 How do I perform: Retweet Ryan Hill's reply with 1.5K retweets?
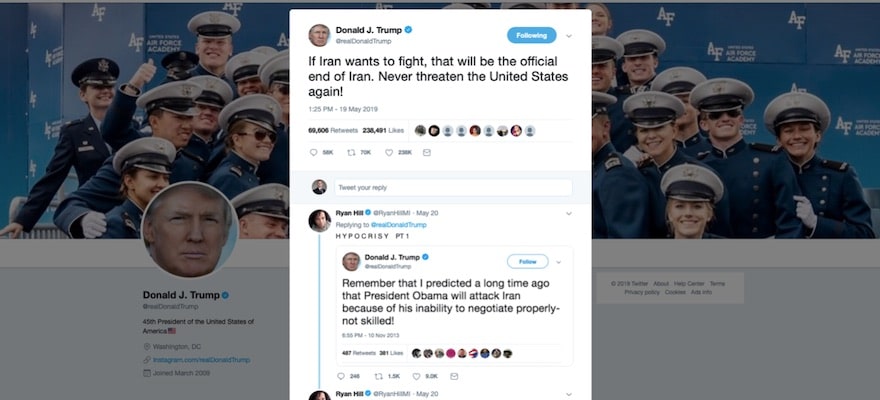pos(378,376)
